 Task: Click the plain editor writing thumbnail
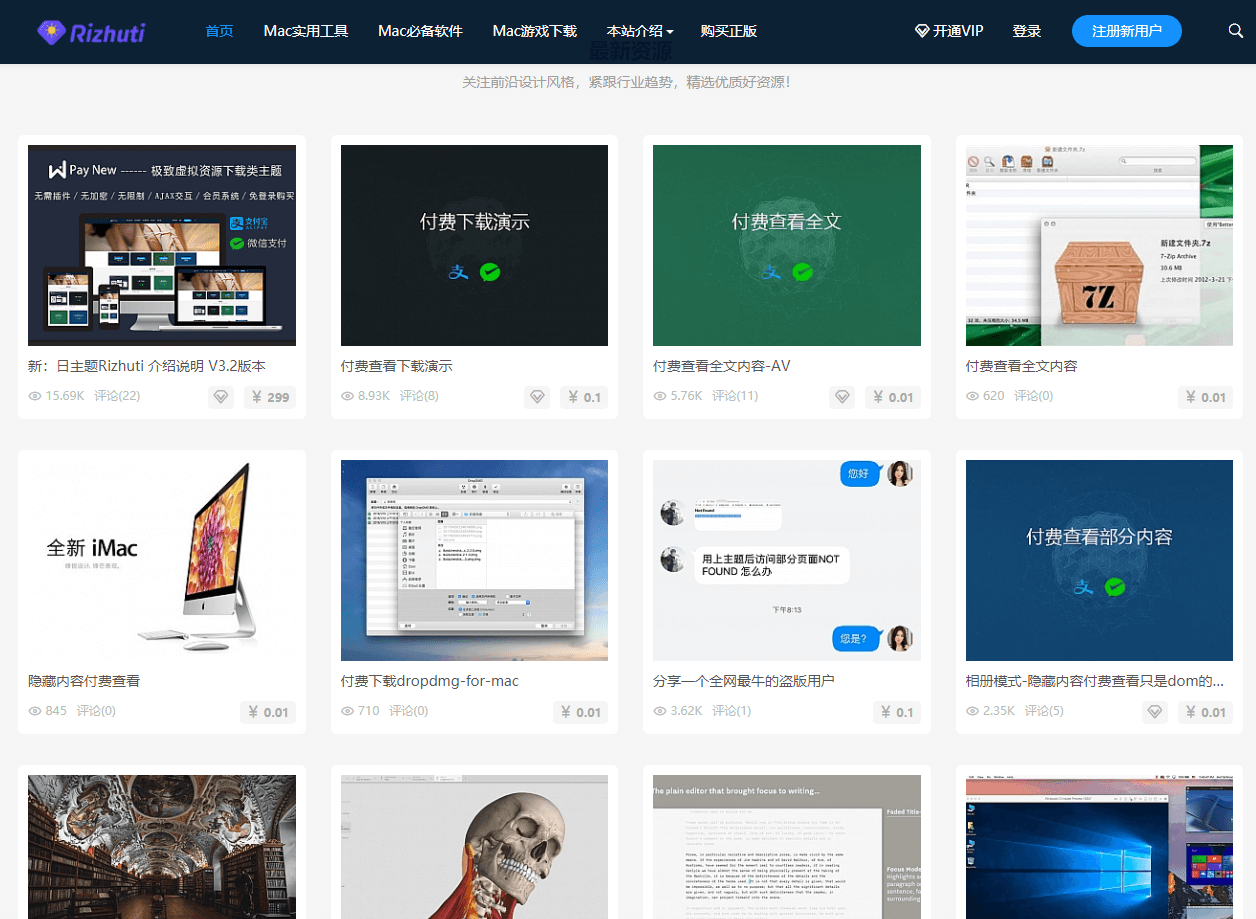(787, 847)
